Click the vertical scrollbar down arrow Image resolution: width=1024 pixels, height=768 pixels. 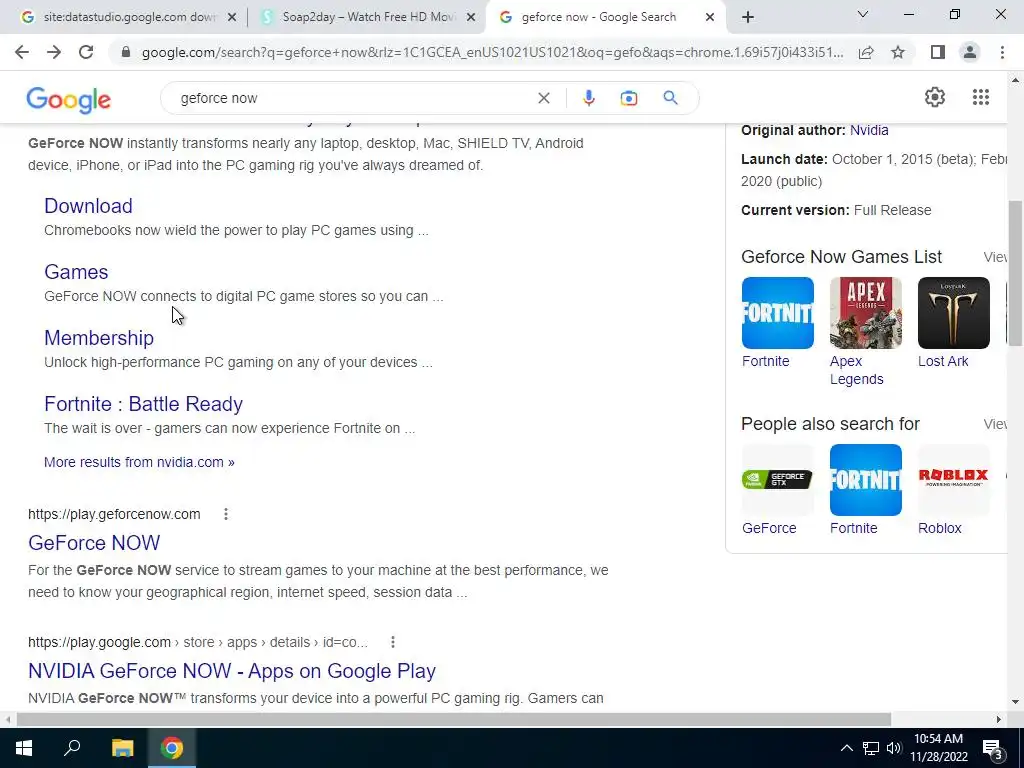(x=1015, y=702)
